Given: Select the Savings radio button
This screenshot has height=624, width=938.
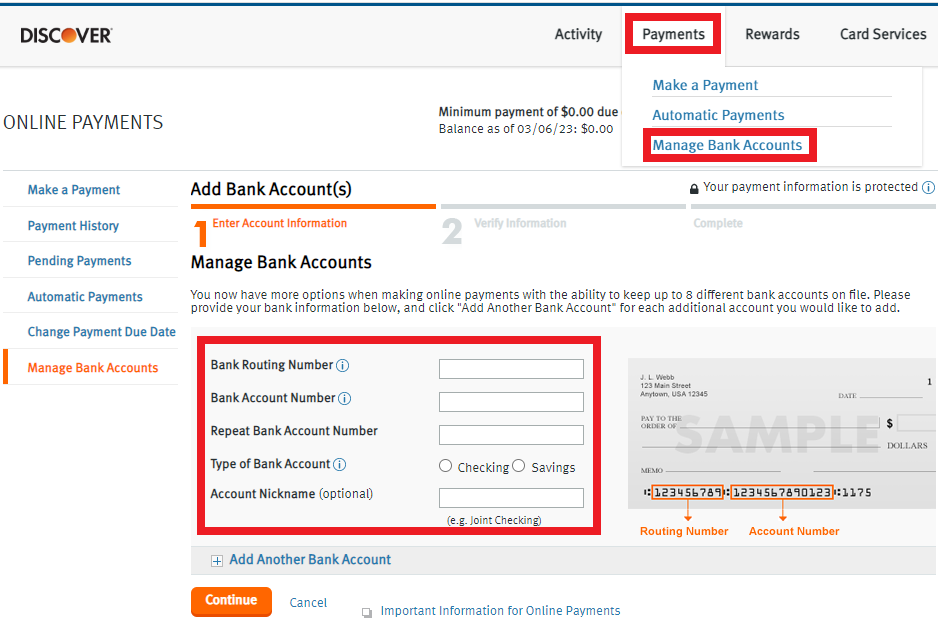Looking at the screenshot, I should (x=519, y=465).
